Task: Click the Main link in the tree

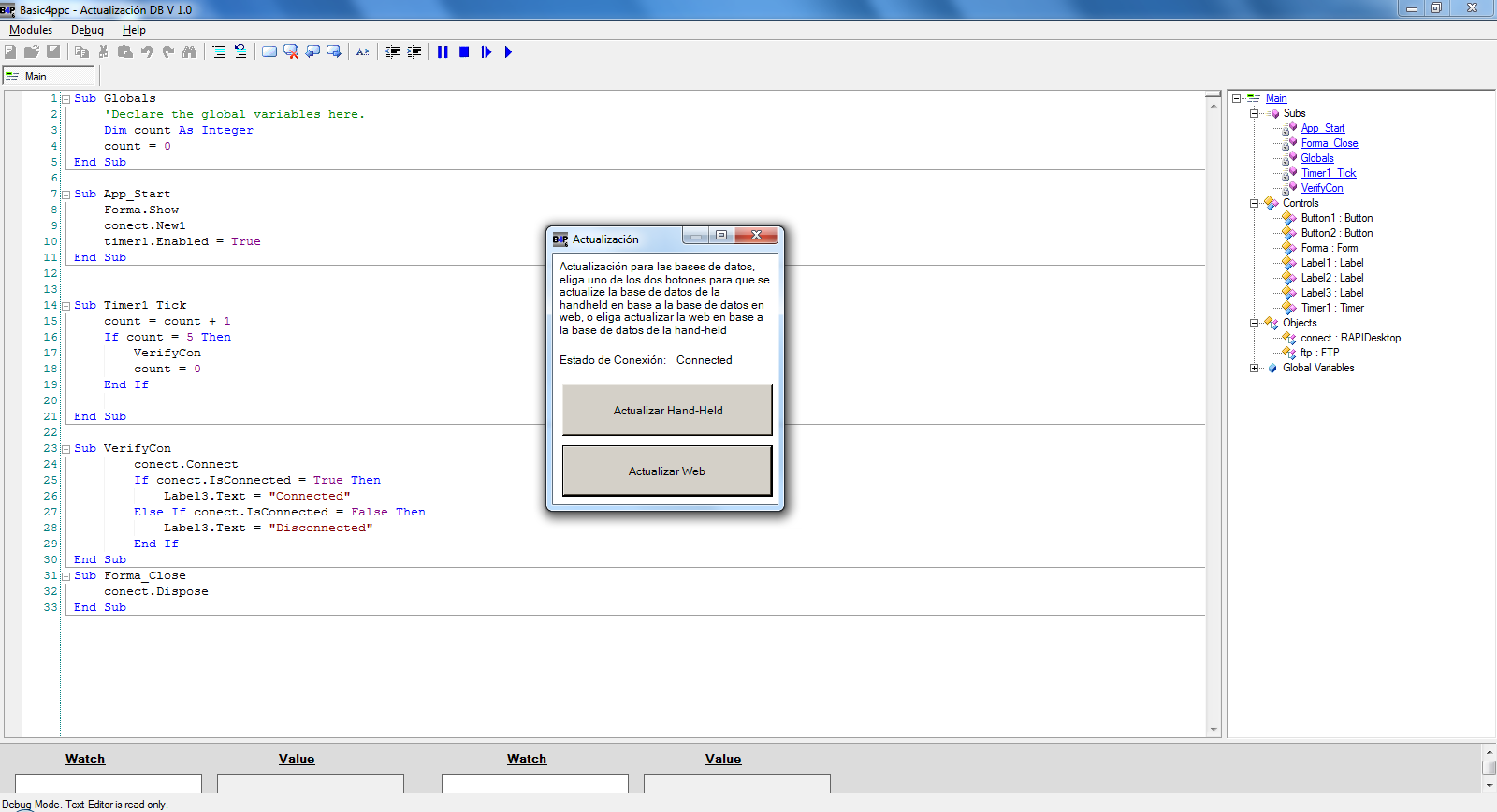Action: 1276,98
